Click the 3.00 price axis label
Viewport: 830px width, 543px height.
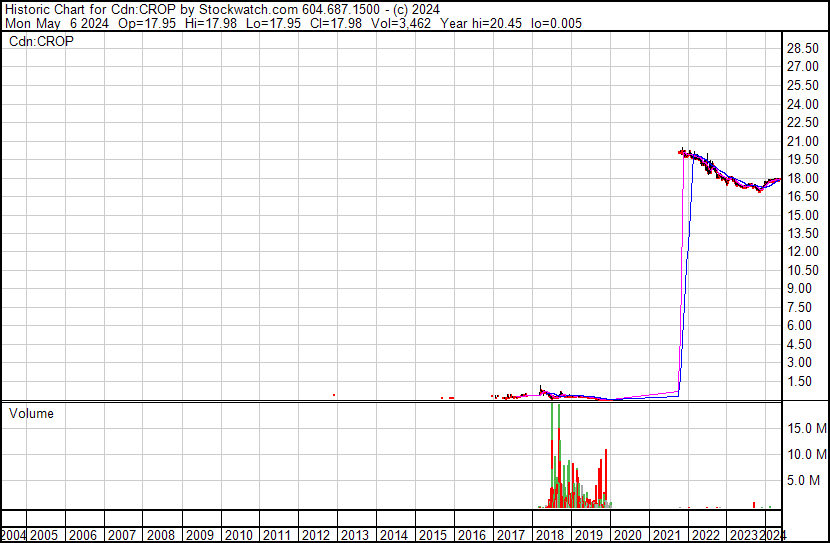[x=799, y=363]
